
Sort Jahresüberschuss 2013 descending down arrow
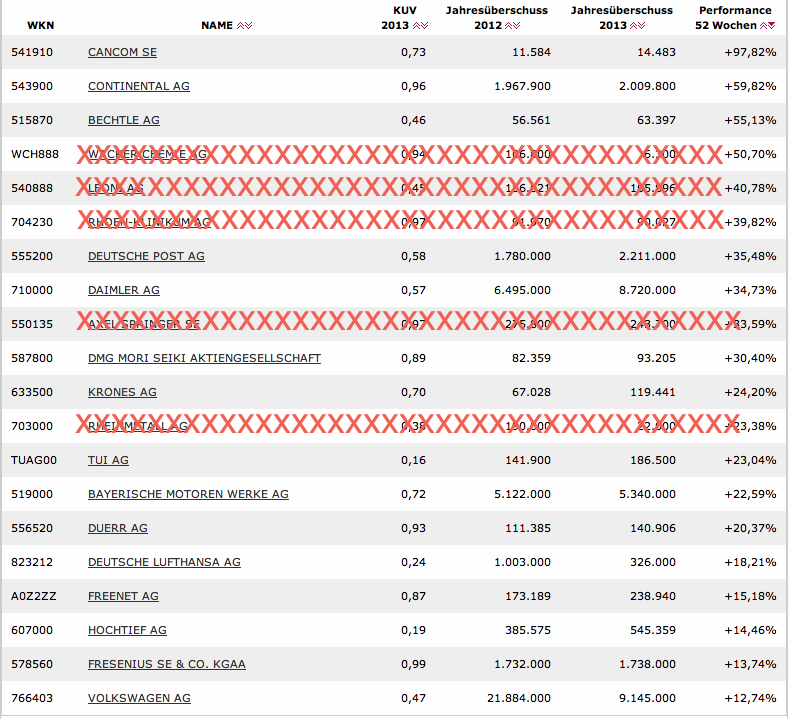641,26
